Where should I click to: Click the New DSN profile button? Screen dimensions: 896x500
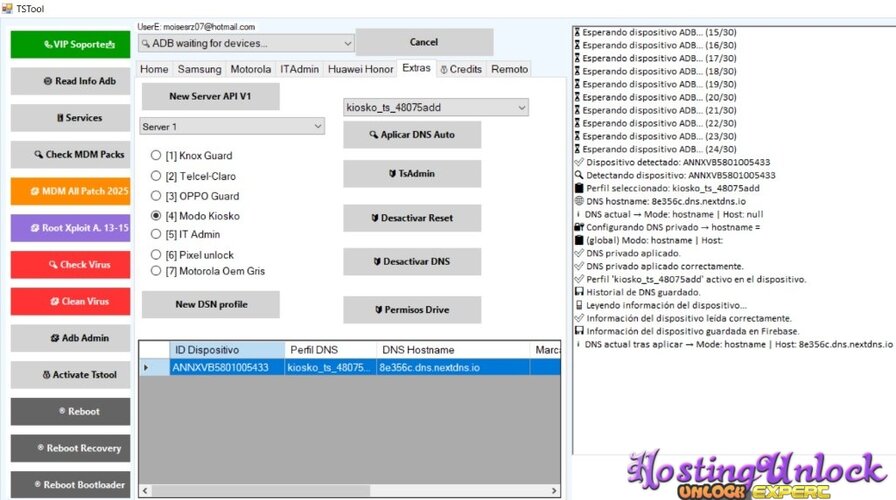(x=210, y=305)
